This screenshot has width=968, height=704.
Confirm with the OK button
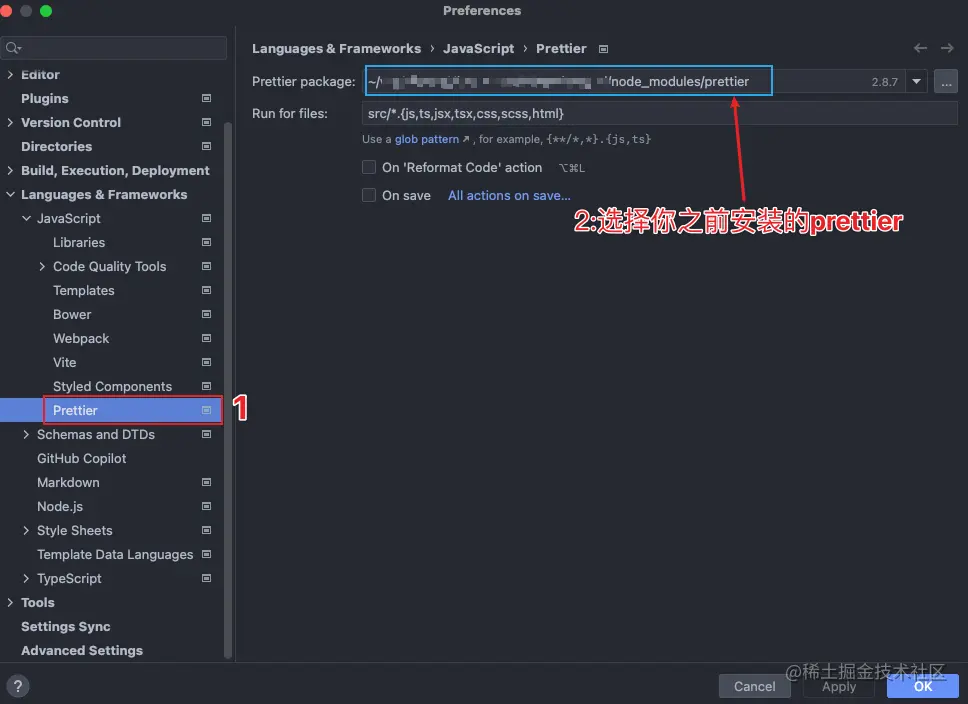pos(923,686)
